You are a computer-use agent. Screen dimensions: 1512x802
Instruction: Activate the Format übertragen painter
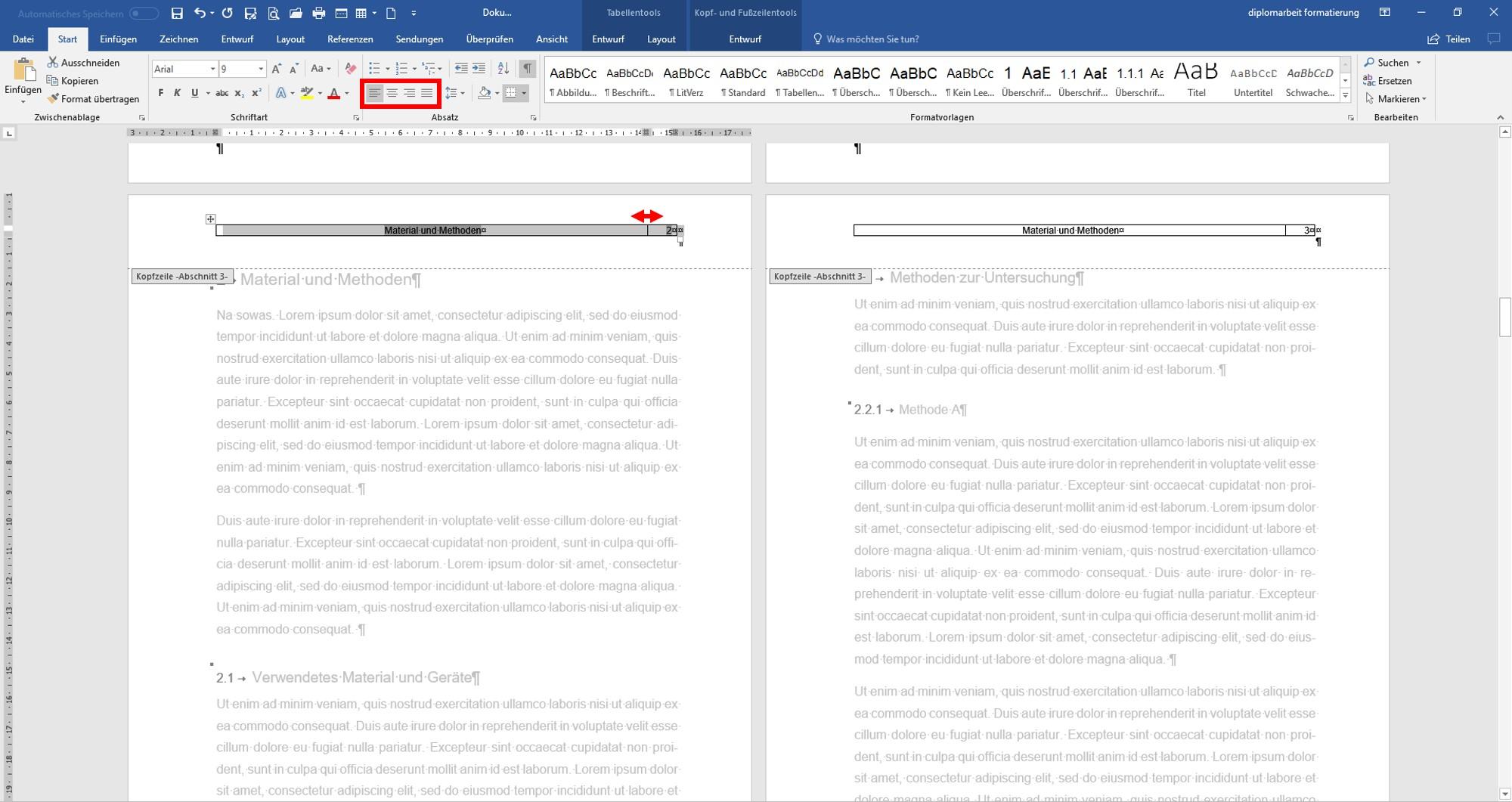coord(93,99)
